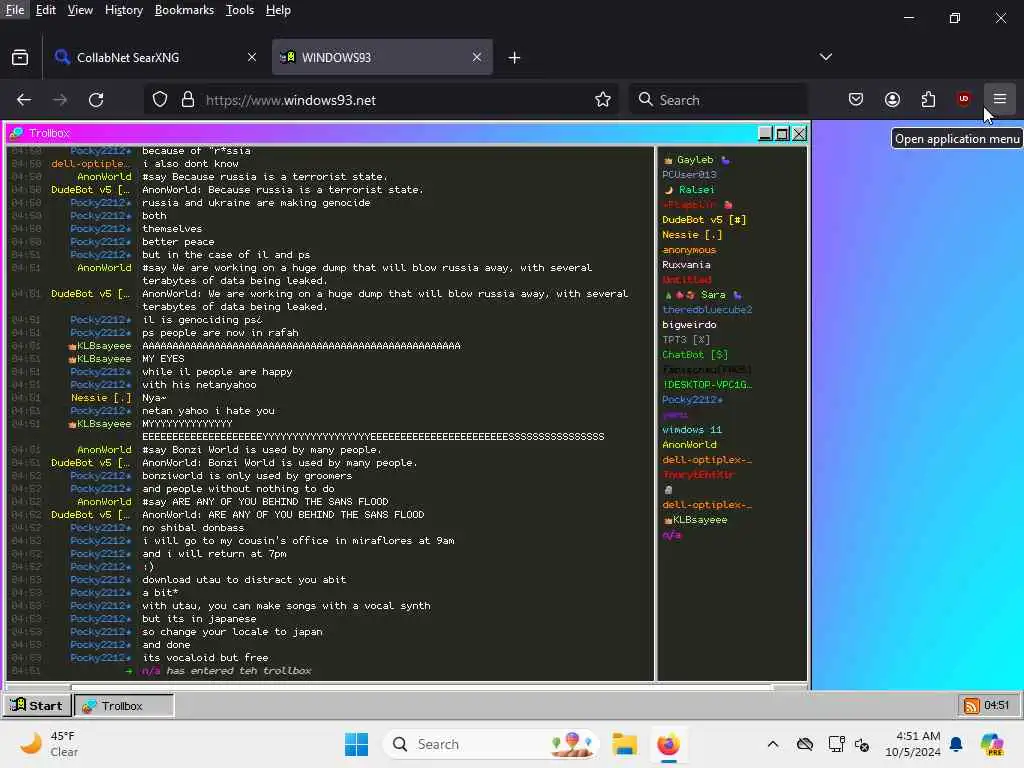The width and height of the screenshot is (1024, 768).
Task: Open the extensions puzzle icon
Action: 928,99
